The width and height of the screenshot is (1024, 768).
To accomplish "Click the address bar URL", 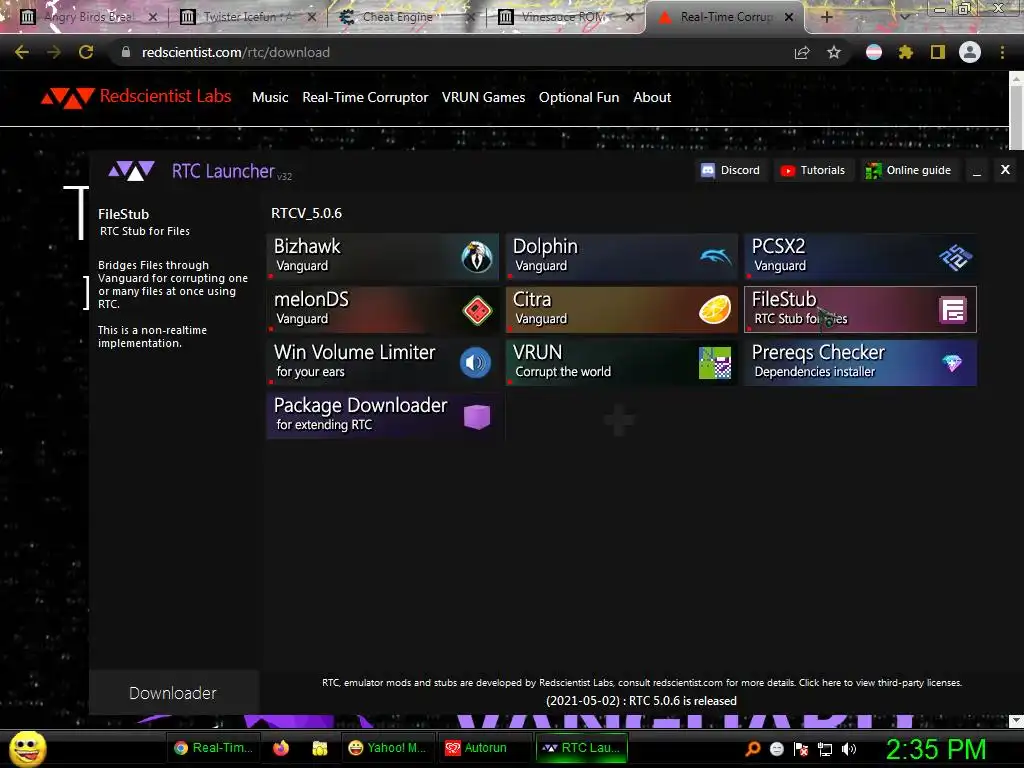I will click(236, 52).
